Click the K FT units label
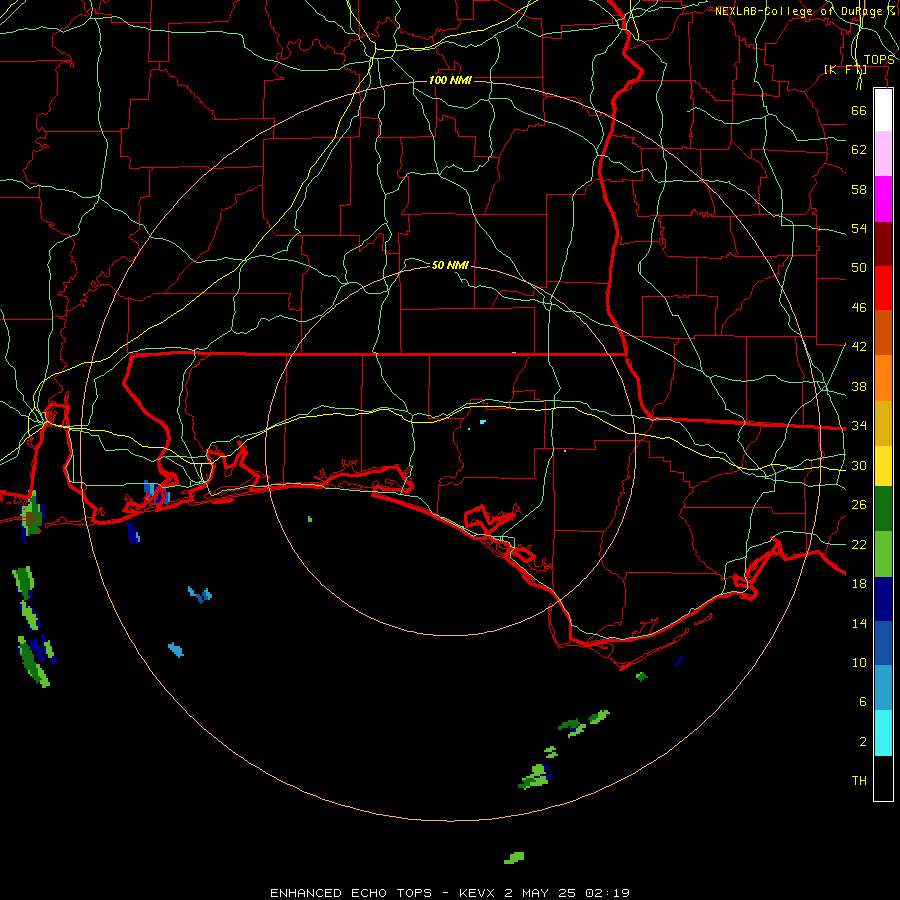This screenshot has height=900, width=900. (845, 69)
